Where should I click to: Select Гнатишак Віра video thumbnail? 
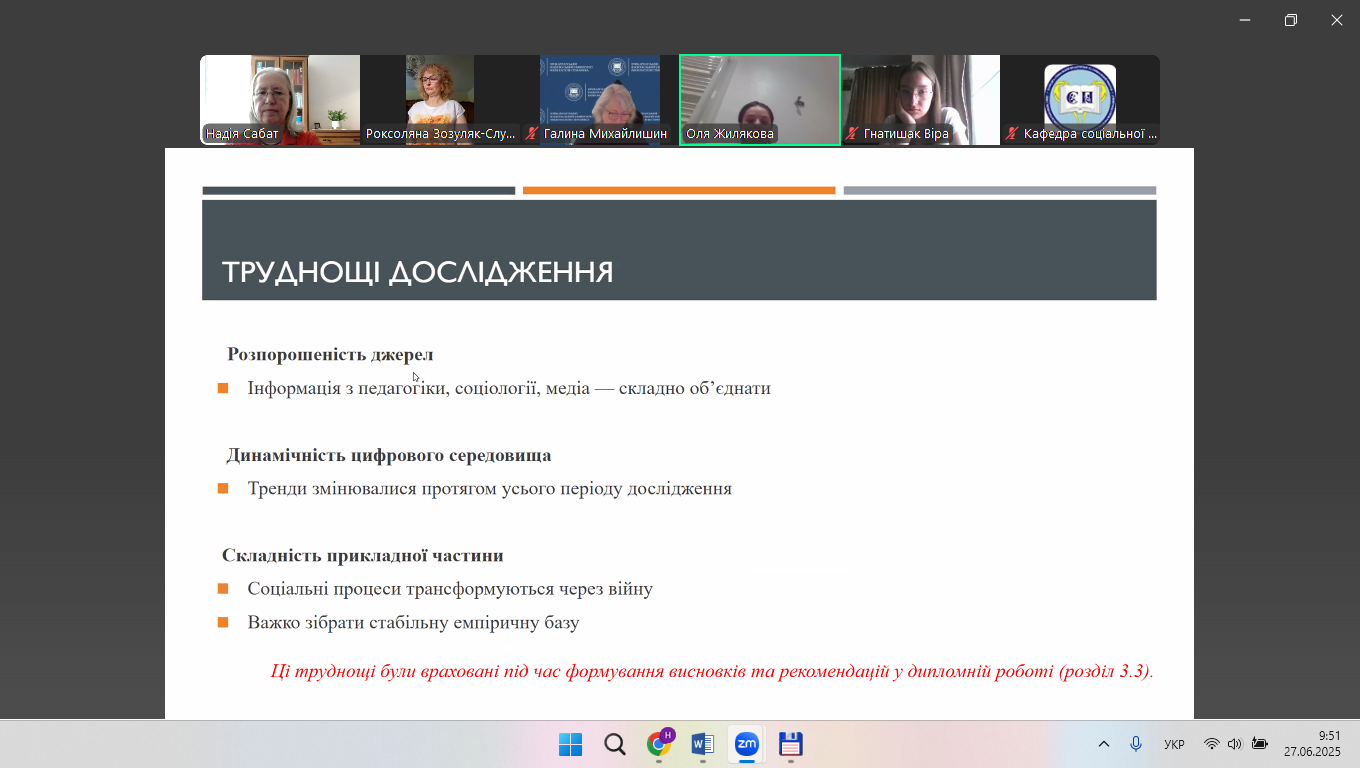click(920, 100)
